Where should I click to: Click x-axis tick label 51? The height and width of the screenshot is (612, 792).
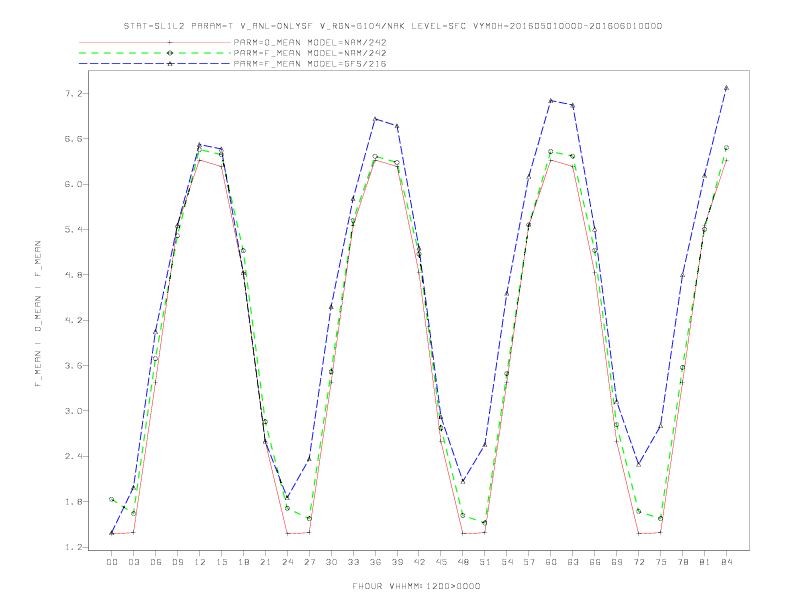pos(485,562)
